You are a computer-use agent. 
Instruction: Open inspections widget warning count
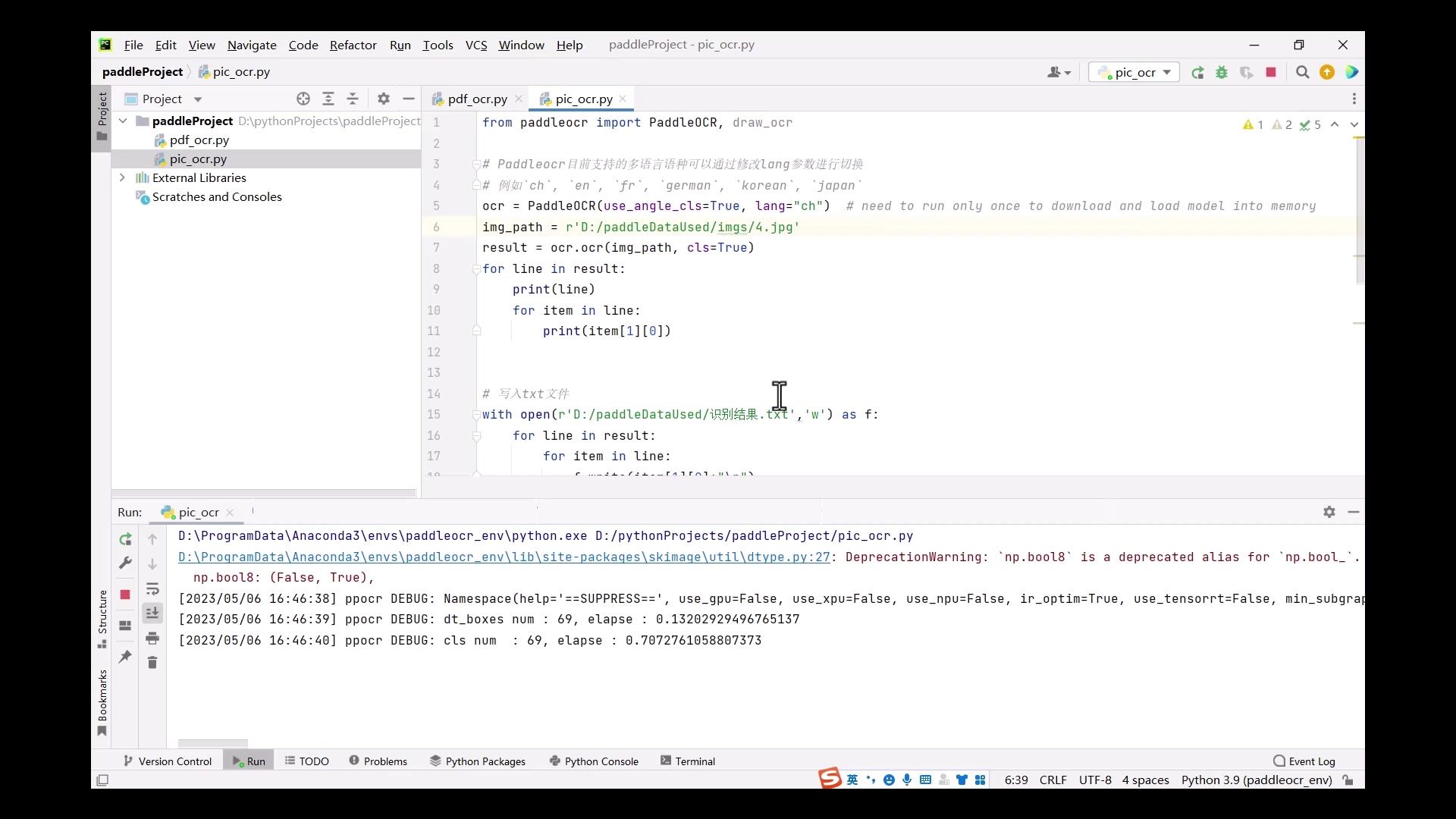(x=1253, y=125)
